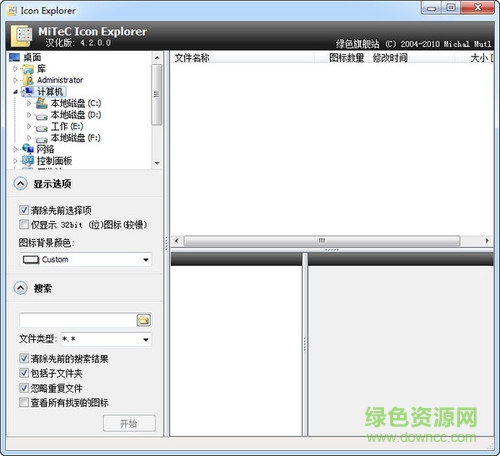Collapse the 搜索 section chevron

pyautogui.click(x=21, y=288)
